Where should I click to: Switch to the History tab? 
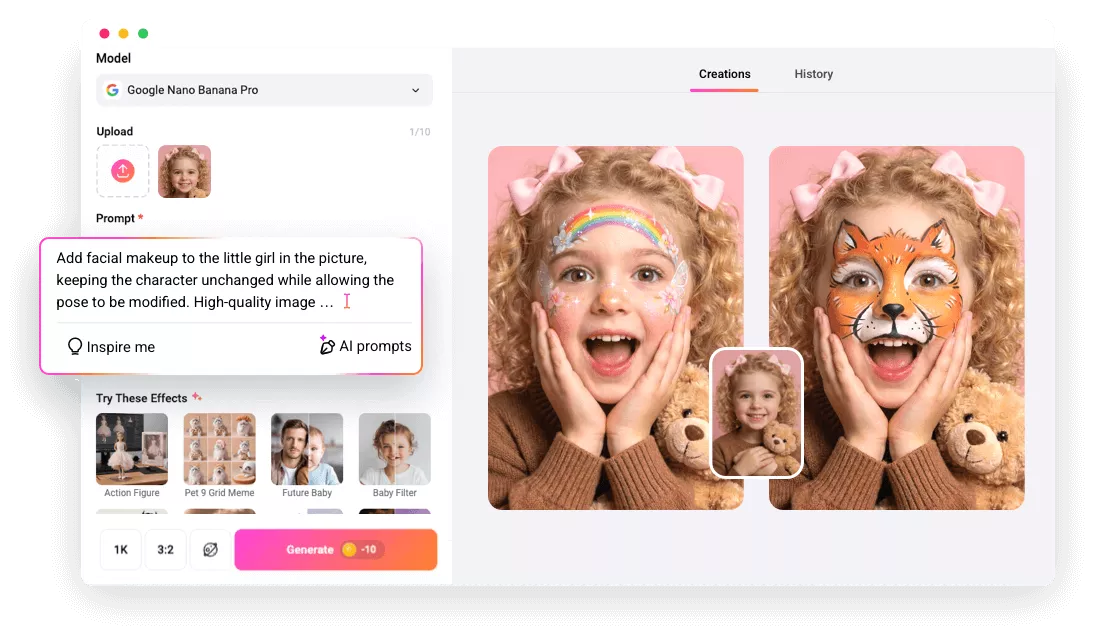click(813, 73)
